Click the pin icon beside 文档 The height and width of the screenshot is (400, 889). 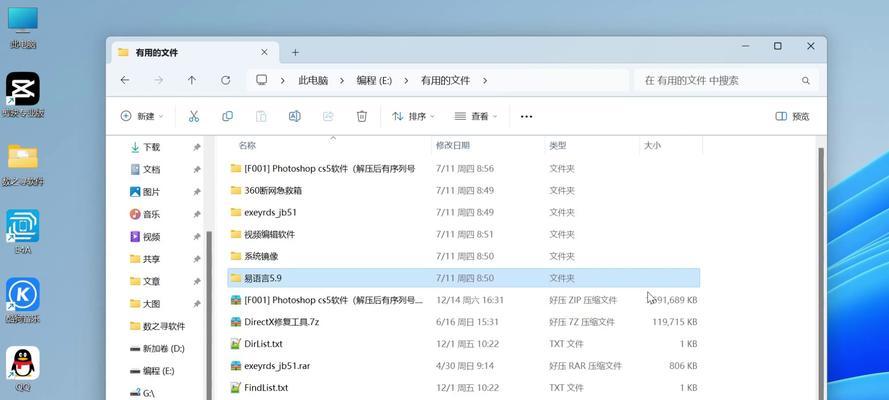coord(197,169)
